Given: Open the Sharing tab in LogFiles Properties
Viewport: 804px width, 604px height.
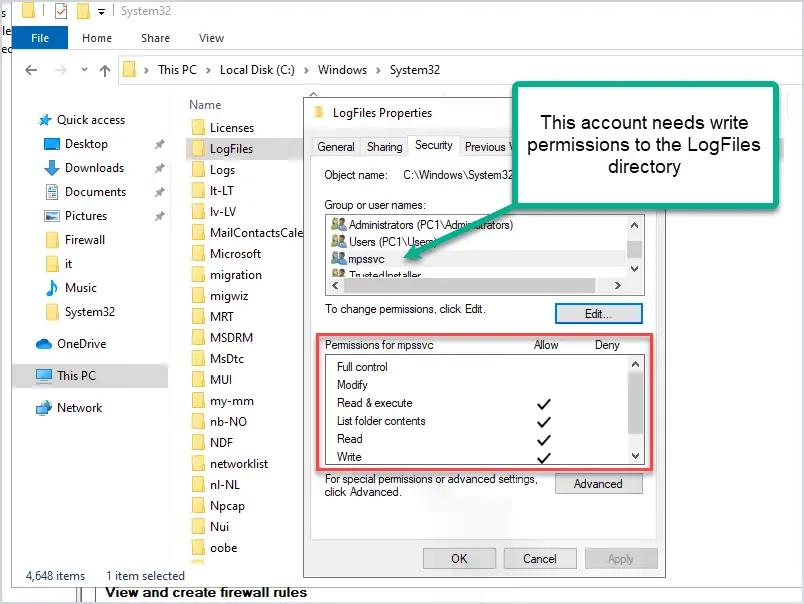Looking at the screenshot, I should 385,147.
